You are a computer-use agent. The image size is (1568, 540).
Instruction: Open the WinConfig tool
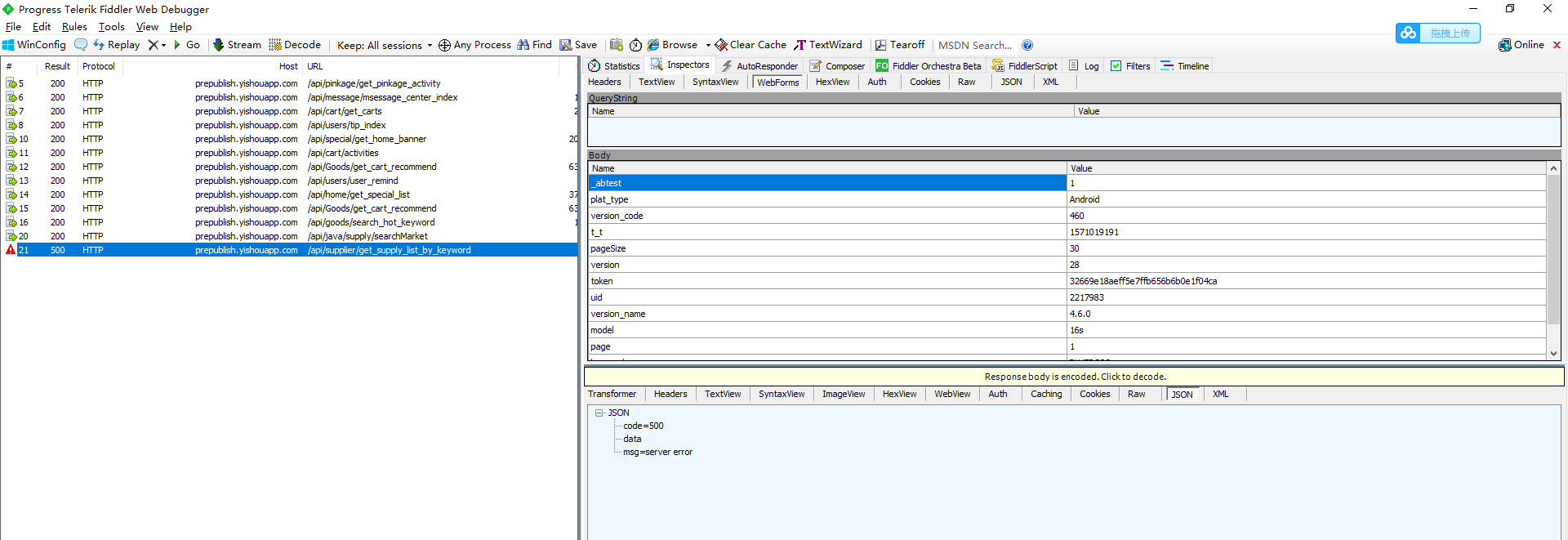[34, 45]
